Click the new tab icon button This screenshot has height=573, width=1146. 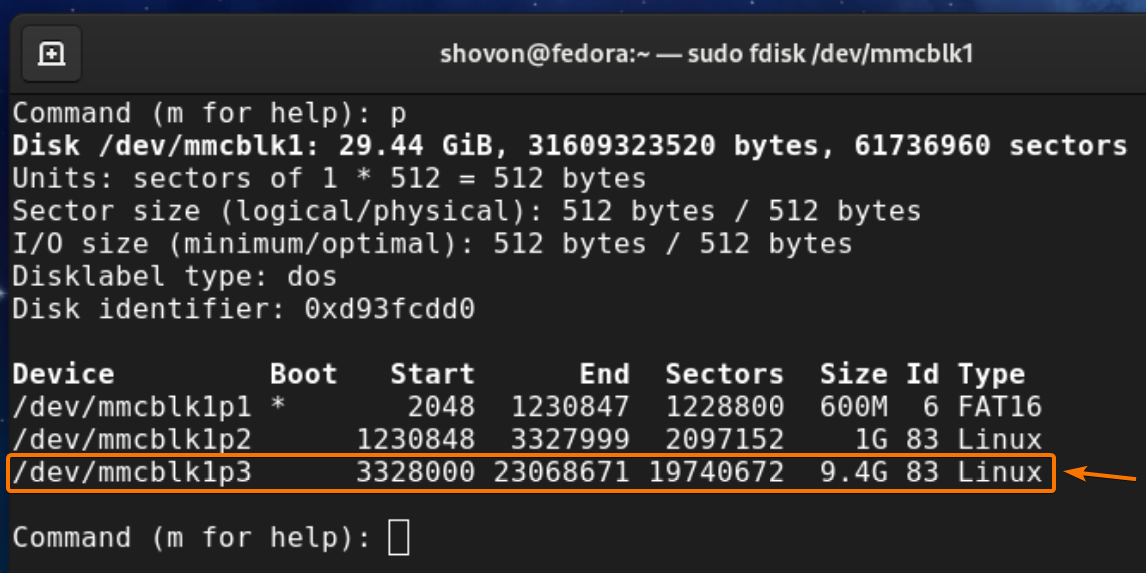tap(51, 54)
